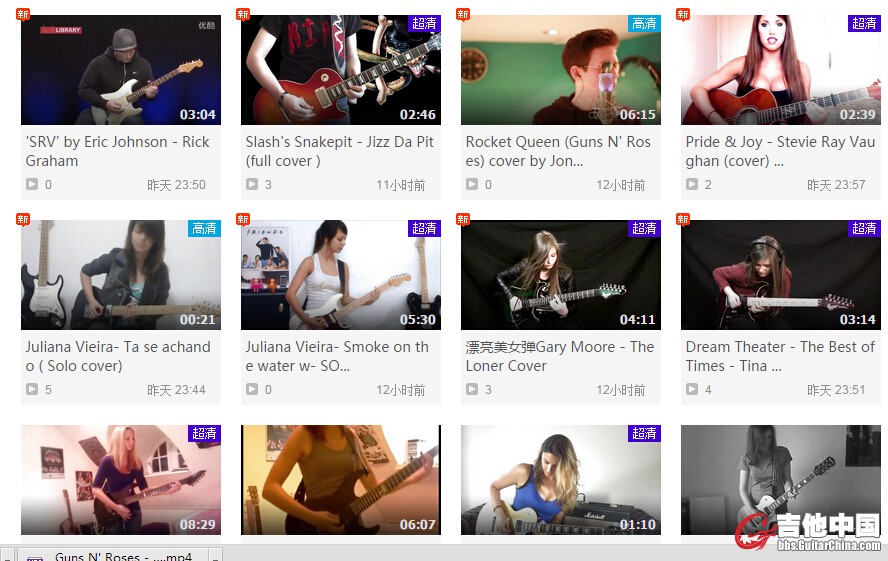Viewport: 888px width, 561px height.
Task: Click red 新 badge on Rocket Queen video
Action: tap(463, 14)
